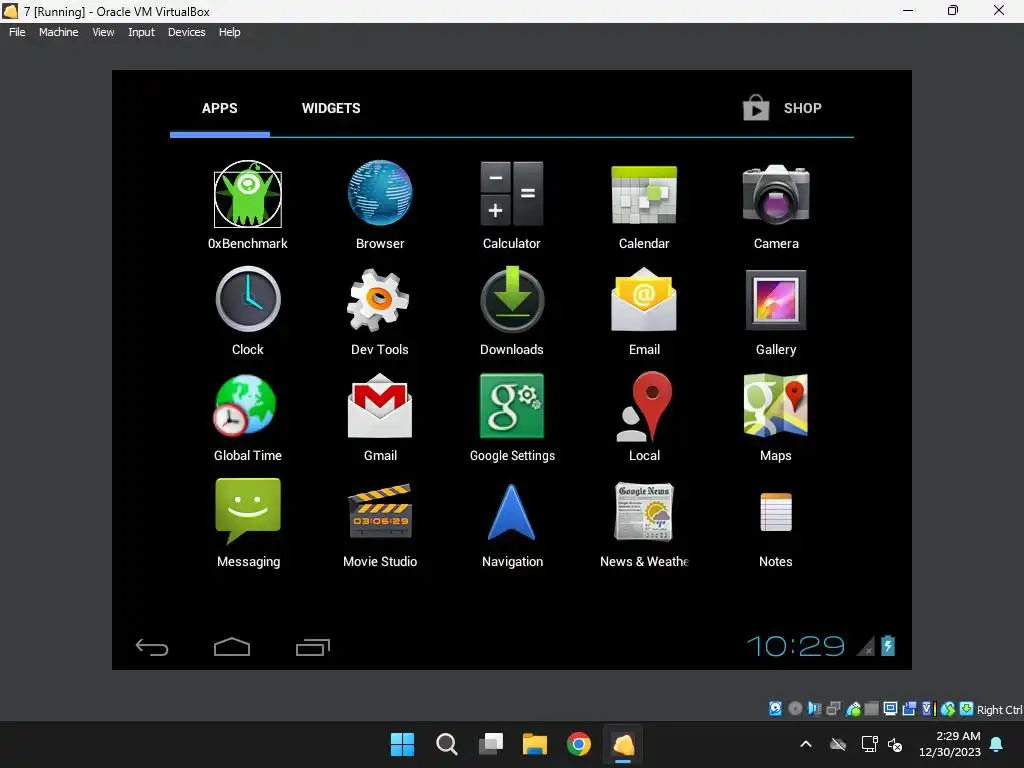Open the VirtualBox Input menu

pyautogui.click(x=141, y=32)
